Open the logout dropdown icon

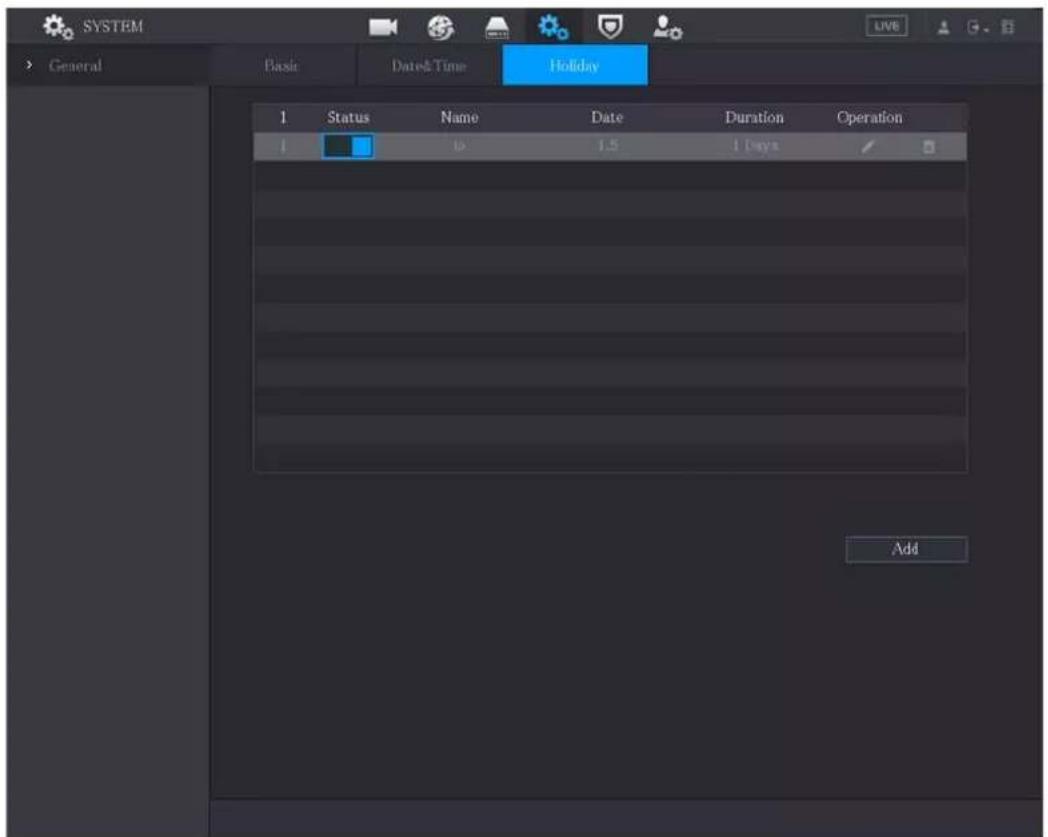click(x=977, y=27)
